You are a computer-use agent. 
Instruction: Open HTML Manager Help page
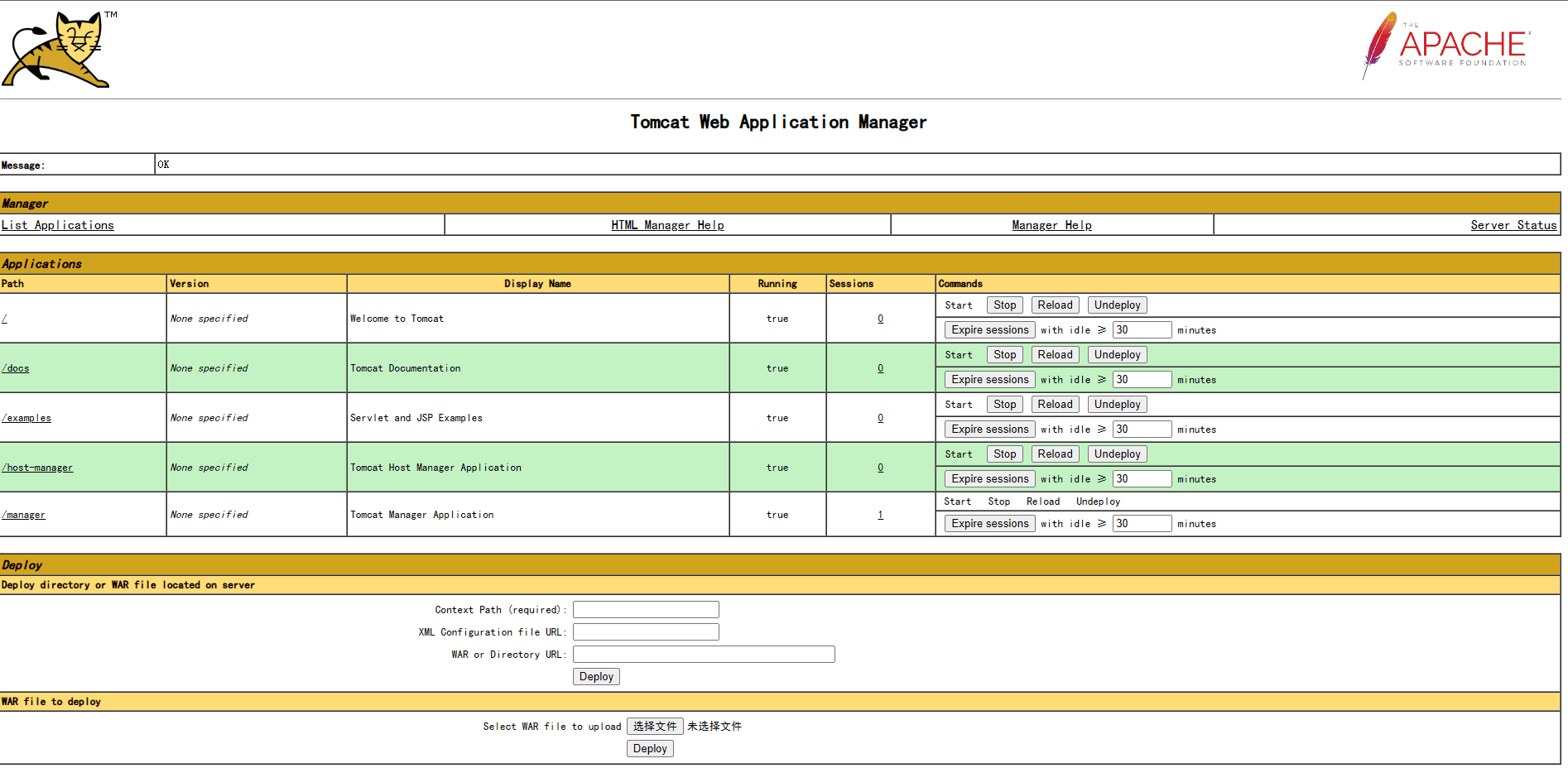(667, 225)
